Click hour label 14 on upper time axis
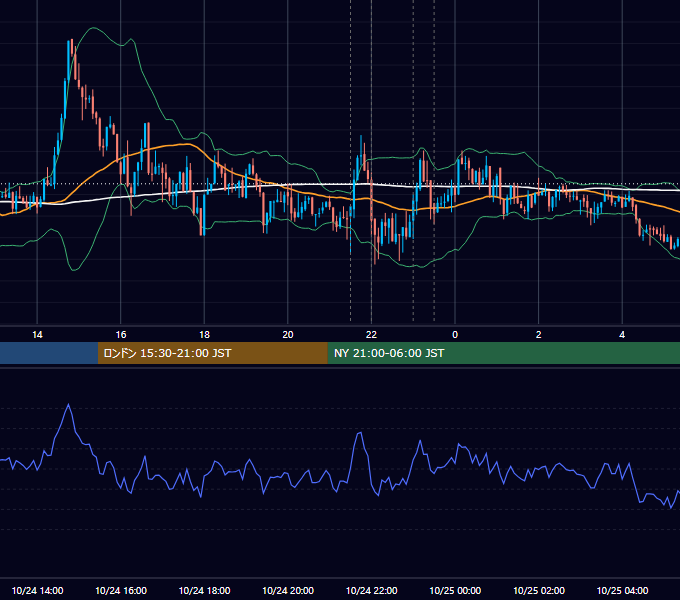Image resolution: width=680 pixels, height=600 pixels. click(x=37, y=335)
